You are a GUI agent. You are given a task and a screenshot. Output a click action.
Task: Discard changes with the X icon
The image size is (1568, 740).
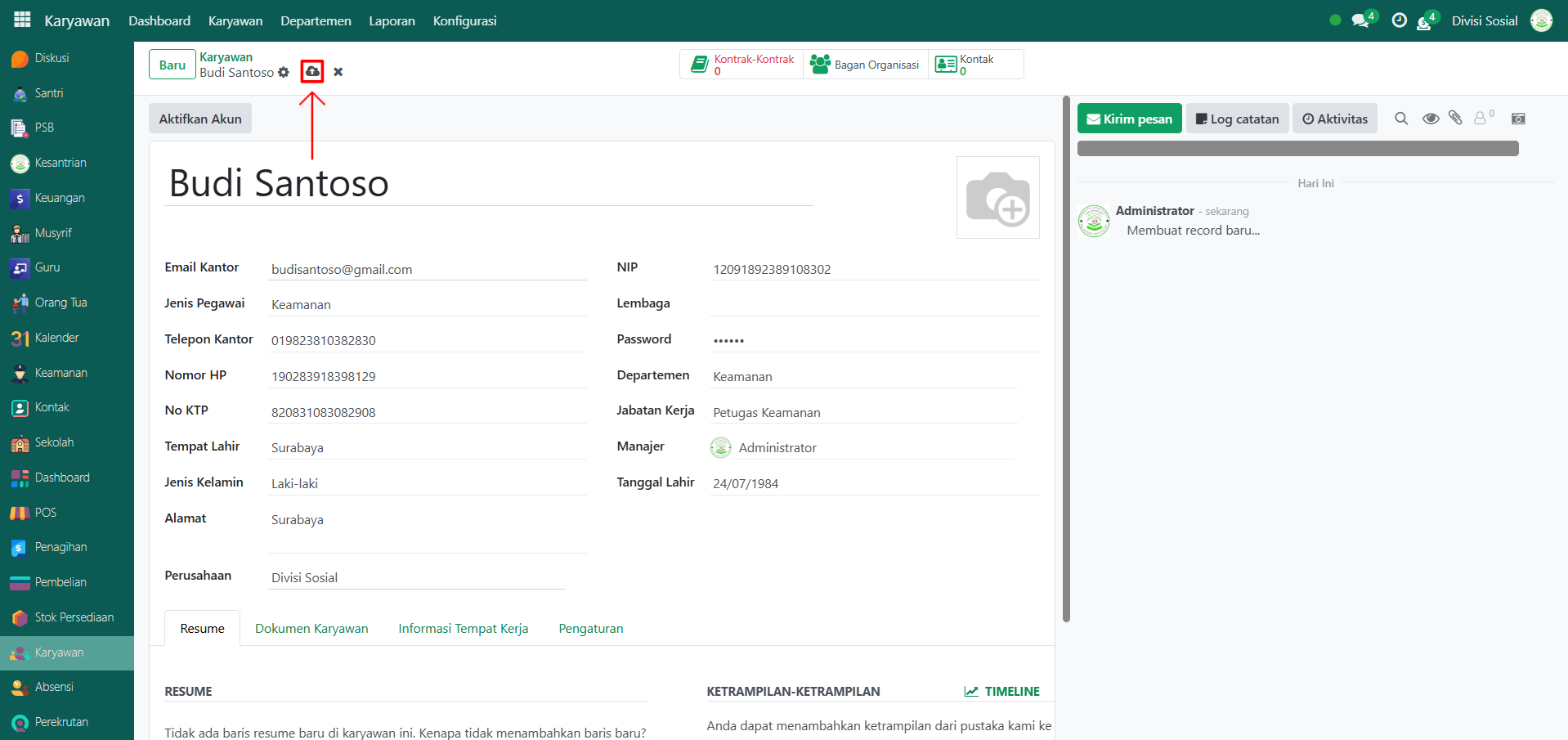coord(338,72)
